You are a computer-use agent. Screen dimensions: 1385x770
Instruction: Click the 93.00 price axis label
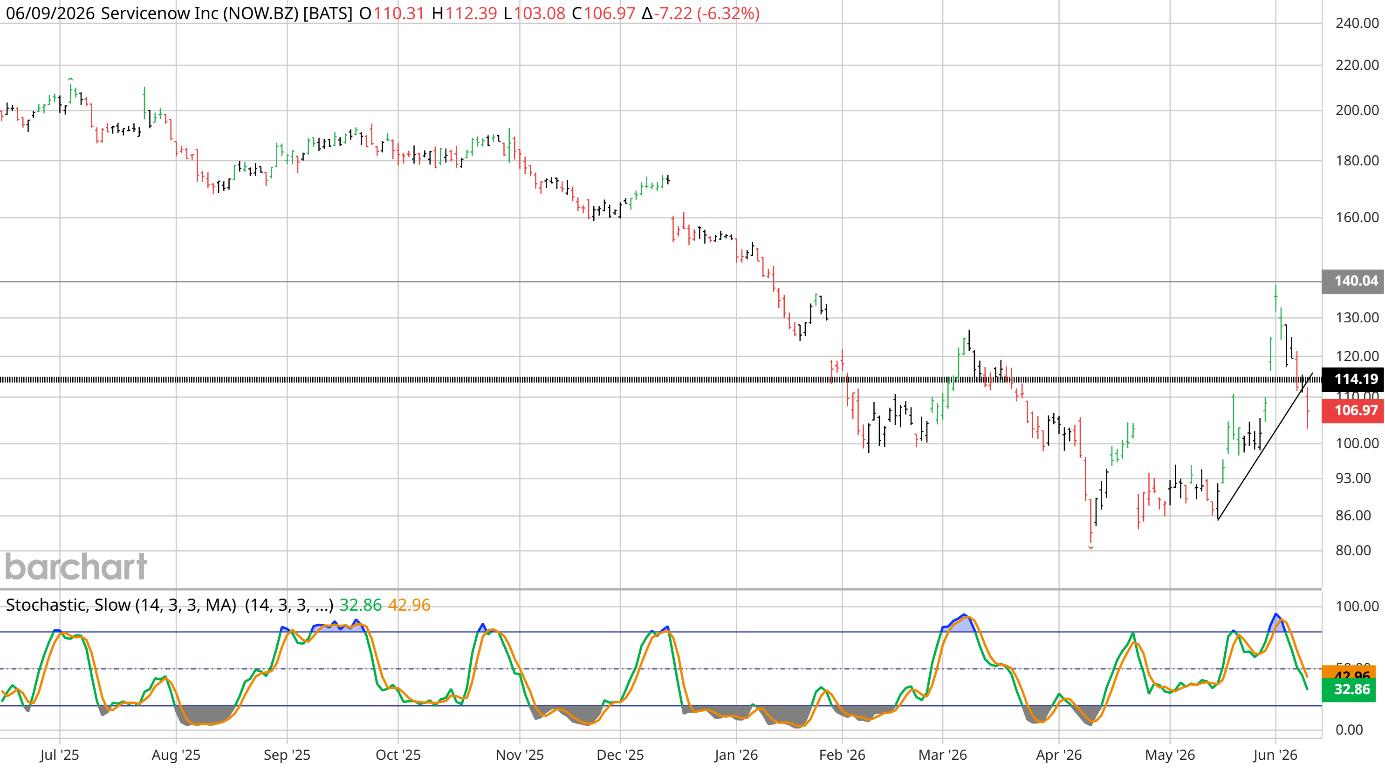(1355, 479)
